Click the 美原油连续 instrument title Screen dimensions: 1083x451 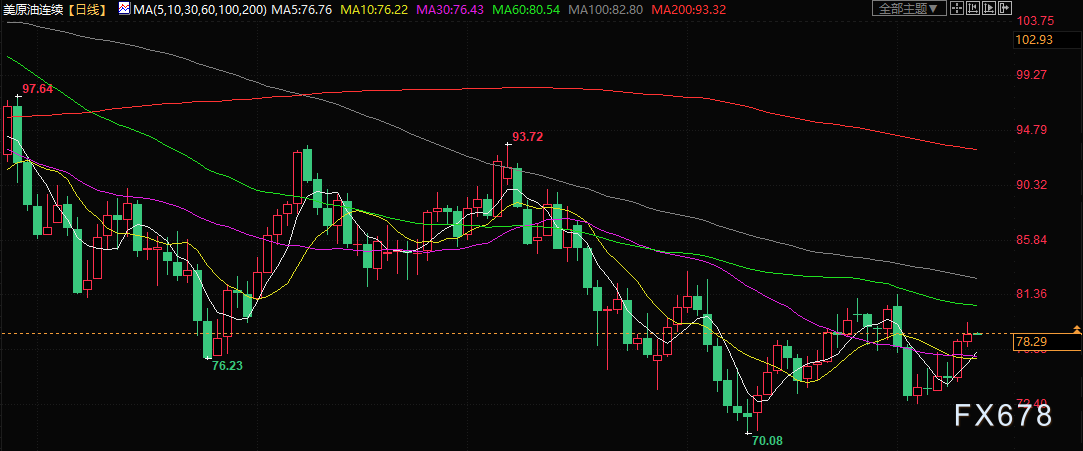tap(34, 9)
